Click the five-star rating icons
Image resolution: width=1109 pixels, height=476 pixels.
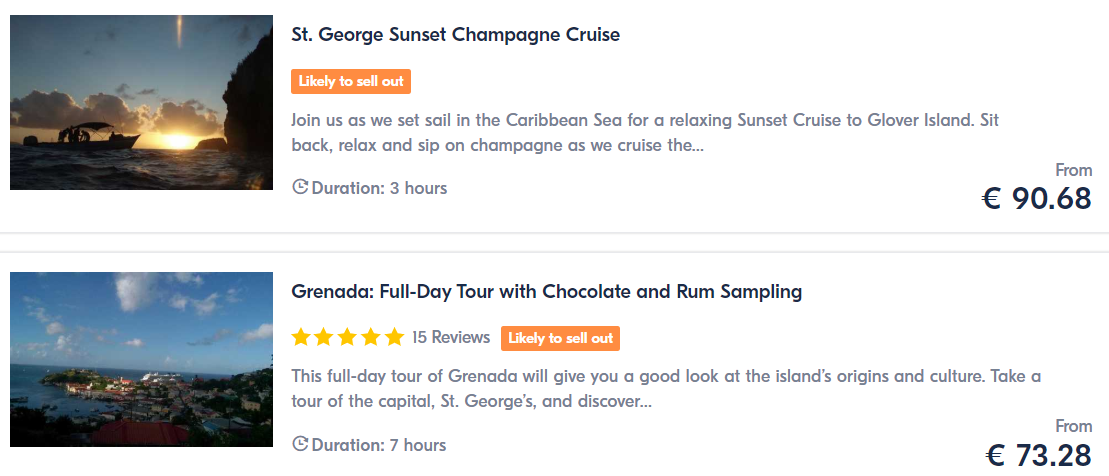347,337
